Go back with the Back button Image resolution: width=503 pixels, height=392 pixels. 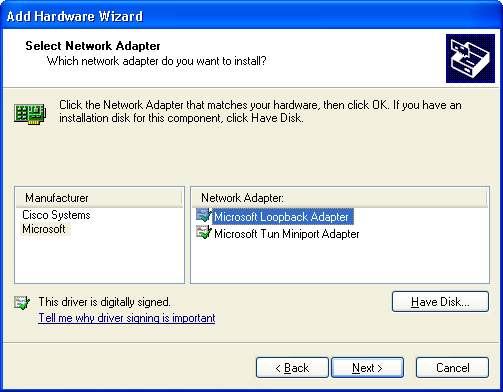[x=292, y=368]
